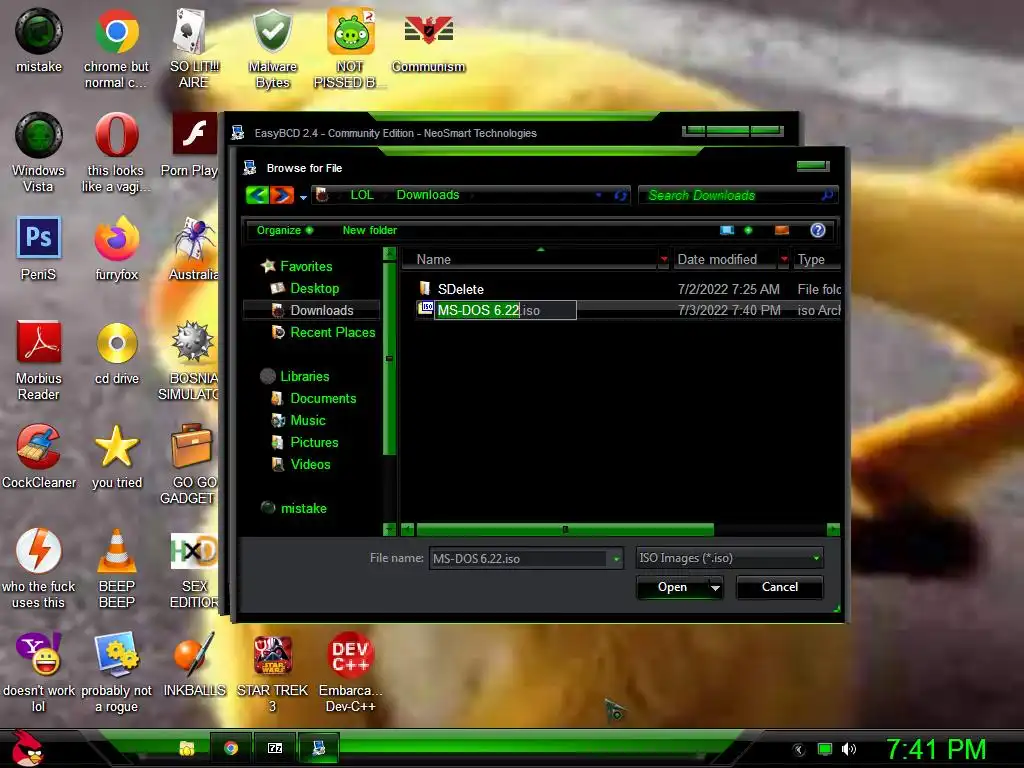1024x768 pixels.
Task: Open the File name combo box dropdown
Action: click(616, 558)
